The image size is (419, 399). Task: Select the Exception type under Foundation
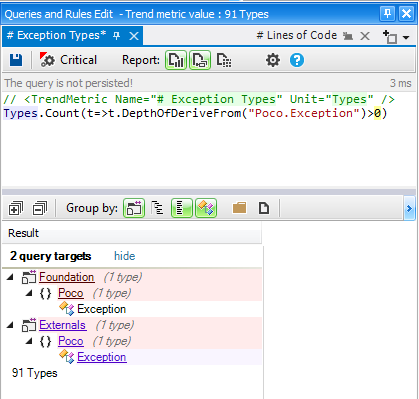click(x=101, y=309)
